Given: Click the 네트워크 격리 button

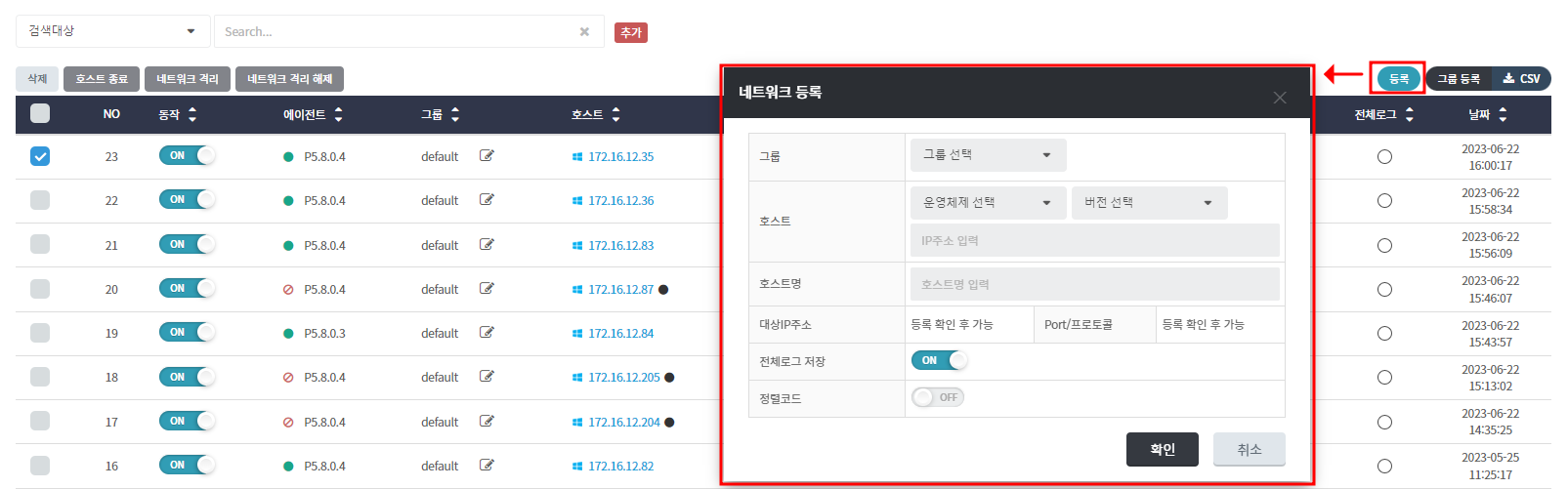Looking at the screenshot, I should [188, 79].
